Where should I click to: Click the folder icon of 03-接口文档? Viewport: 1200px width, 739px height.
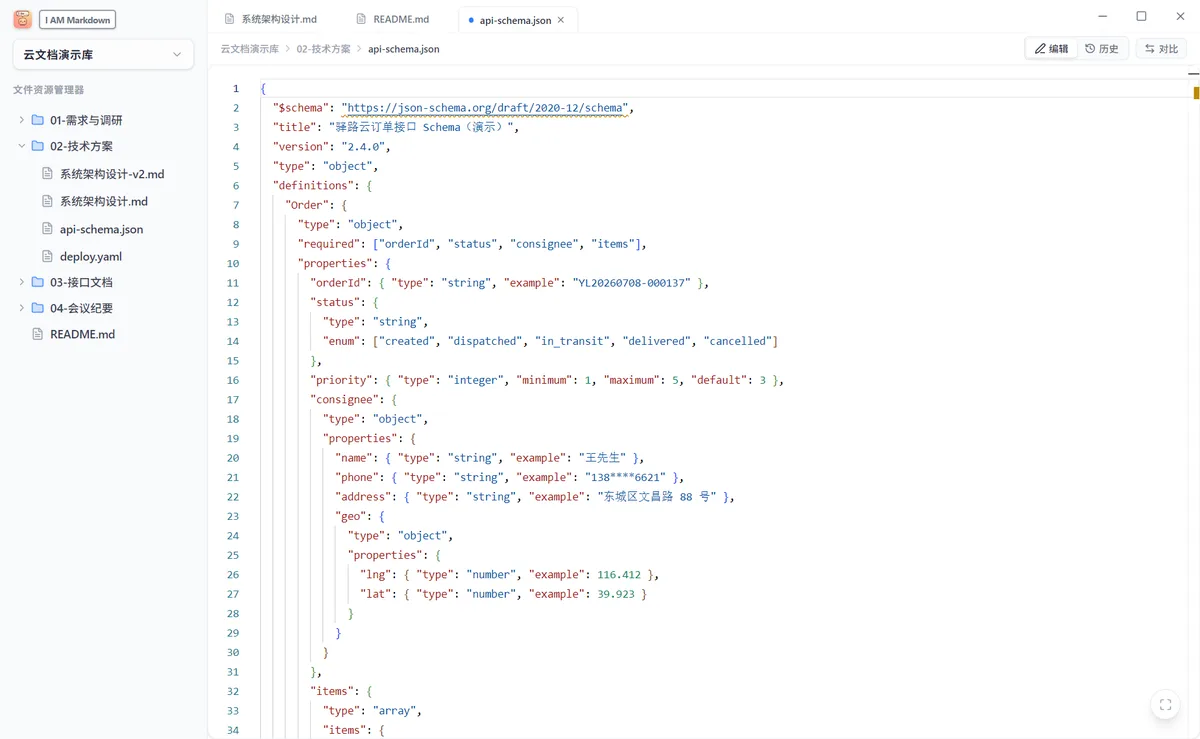37,282
